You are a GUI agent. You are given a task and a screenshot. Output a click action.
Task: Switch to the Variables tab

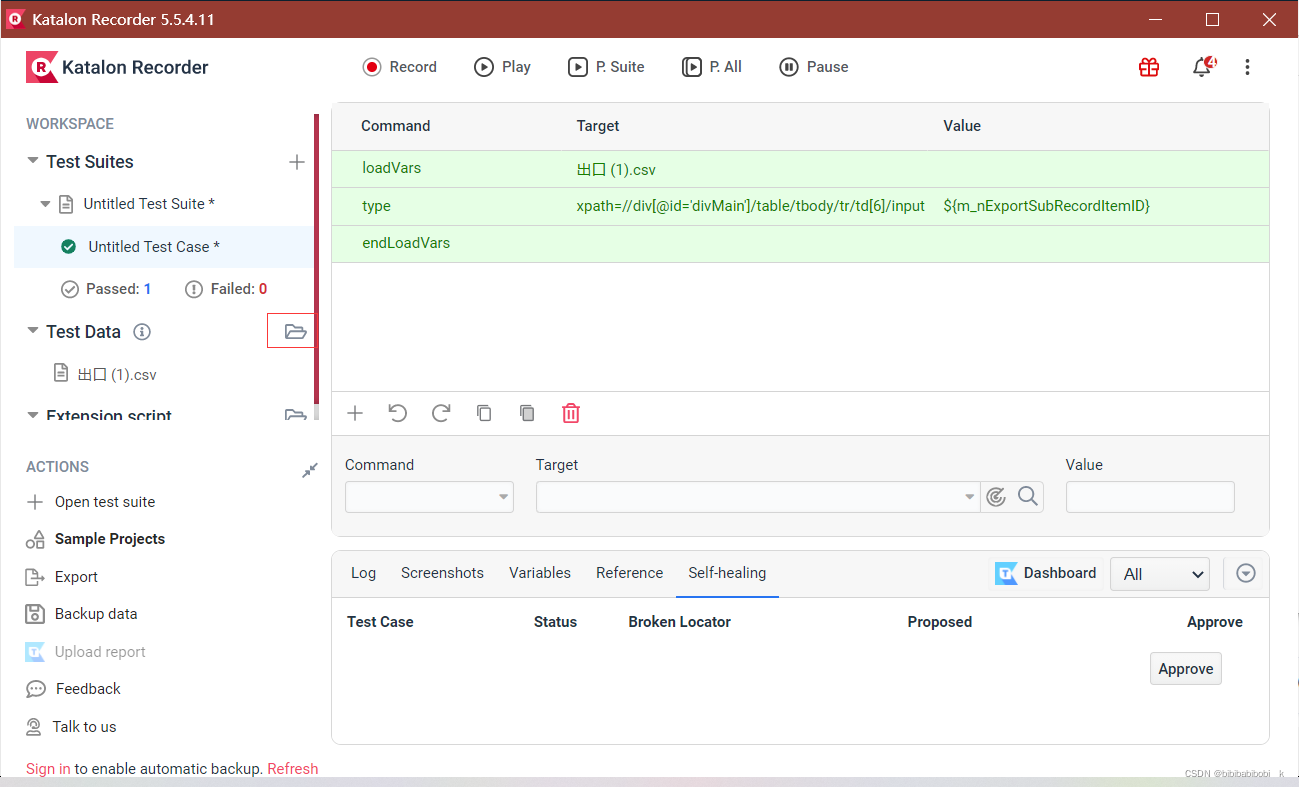click(540, 573)
